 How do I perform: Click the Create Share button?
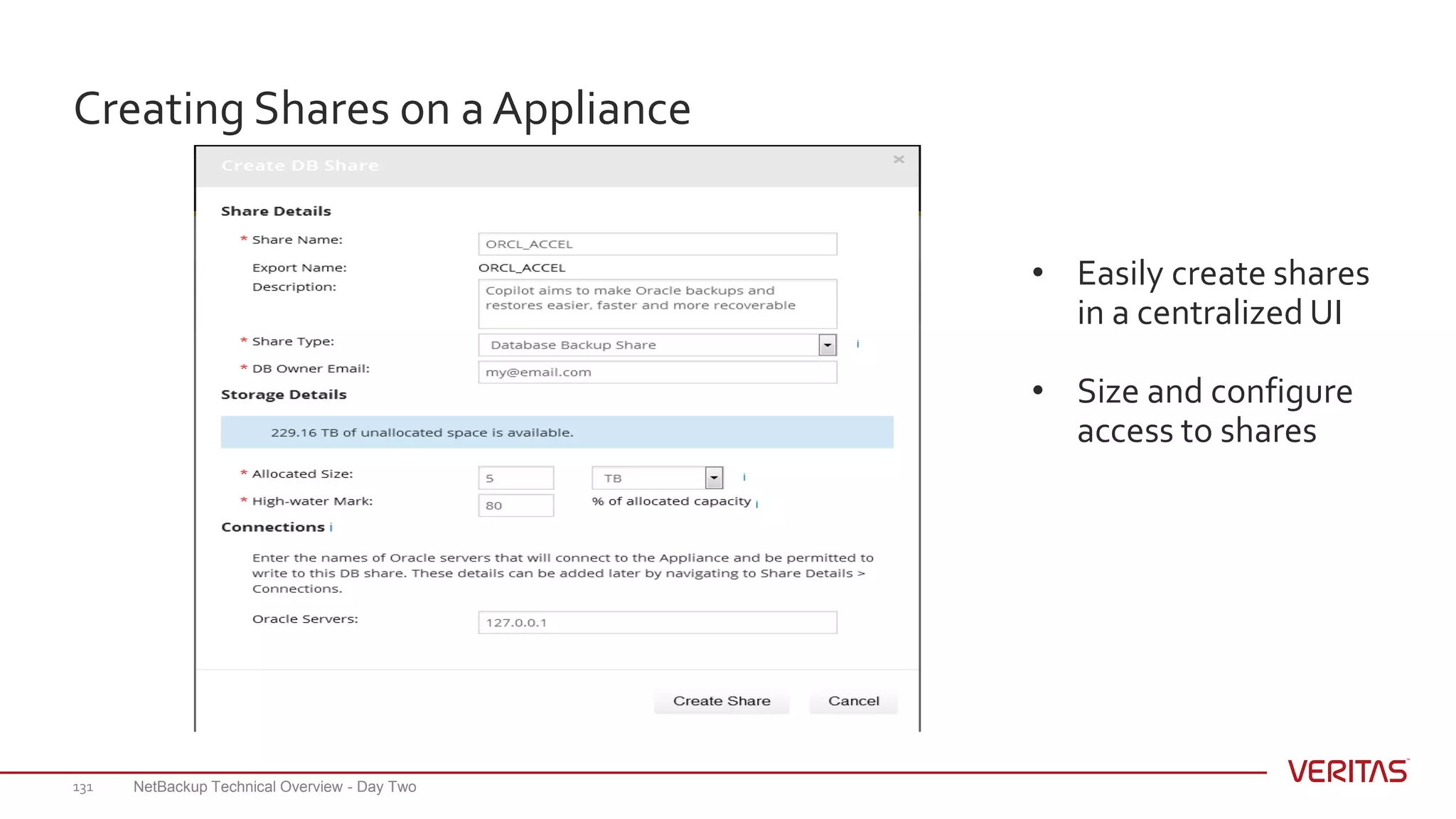[722, 701]
